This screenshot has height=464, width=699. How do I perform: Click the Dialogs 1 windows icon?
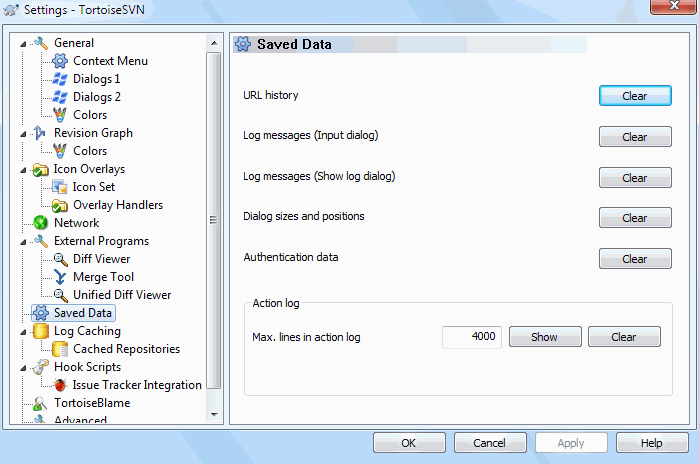pos(60,79)
